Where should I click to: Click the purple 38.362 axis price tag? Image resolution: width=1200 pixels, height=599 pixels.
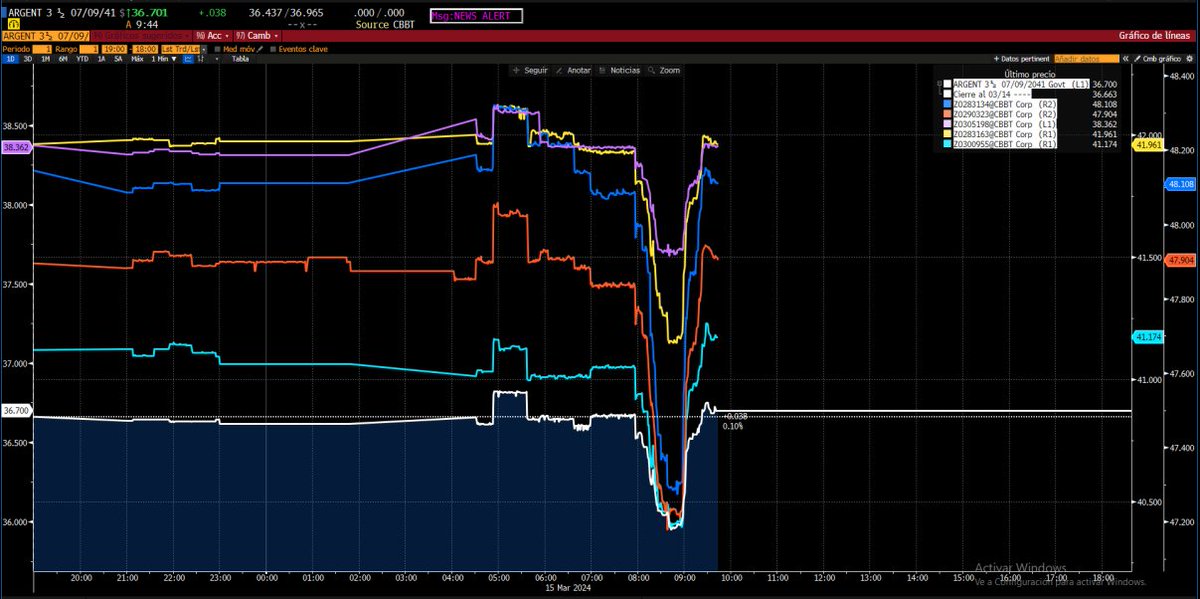pos(16,147)
